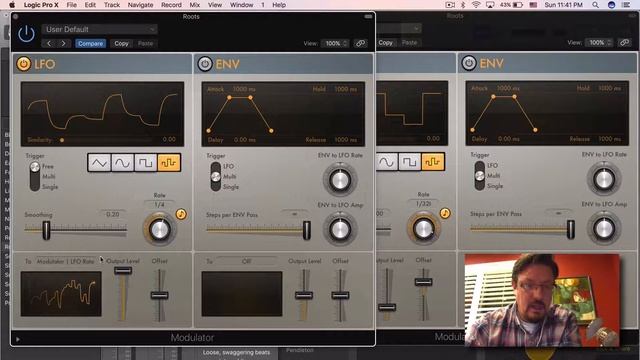
Task: Click the Paste button in background window
Action: pos(409,42)
